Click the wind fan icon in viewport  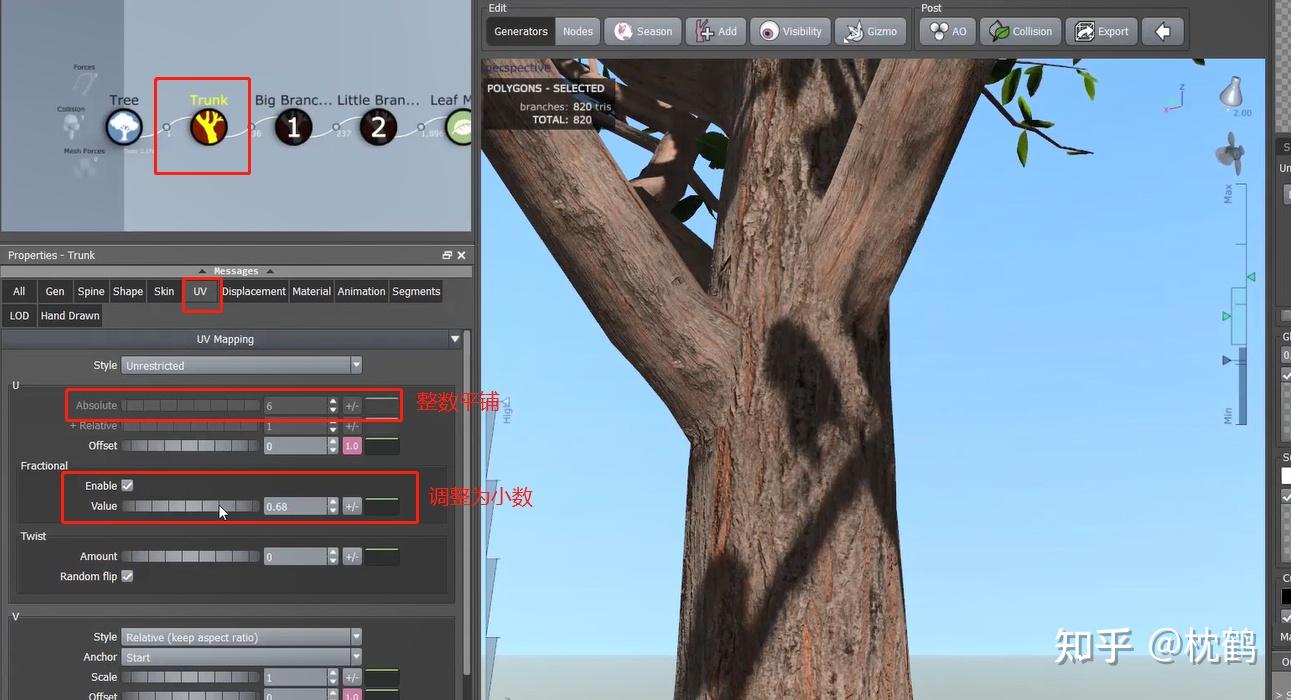[x=1230, y=153]
